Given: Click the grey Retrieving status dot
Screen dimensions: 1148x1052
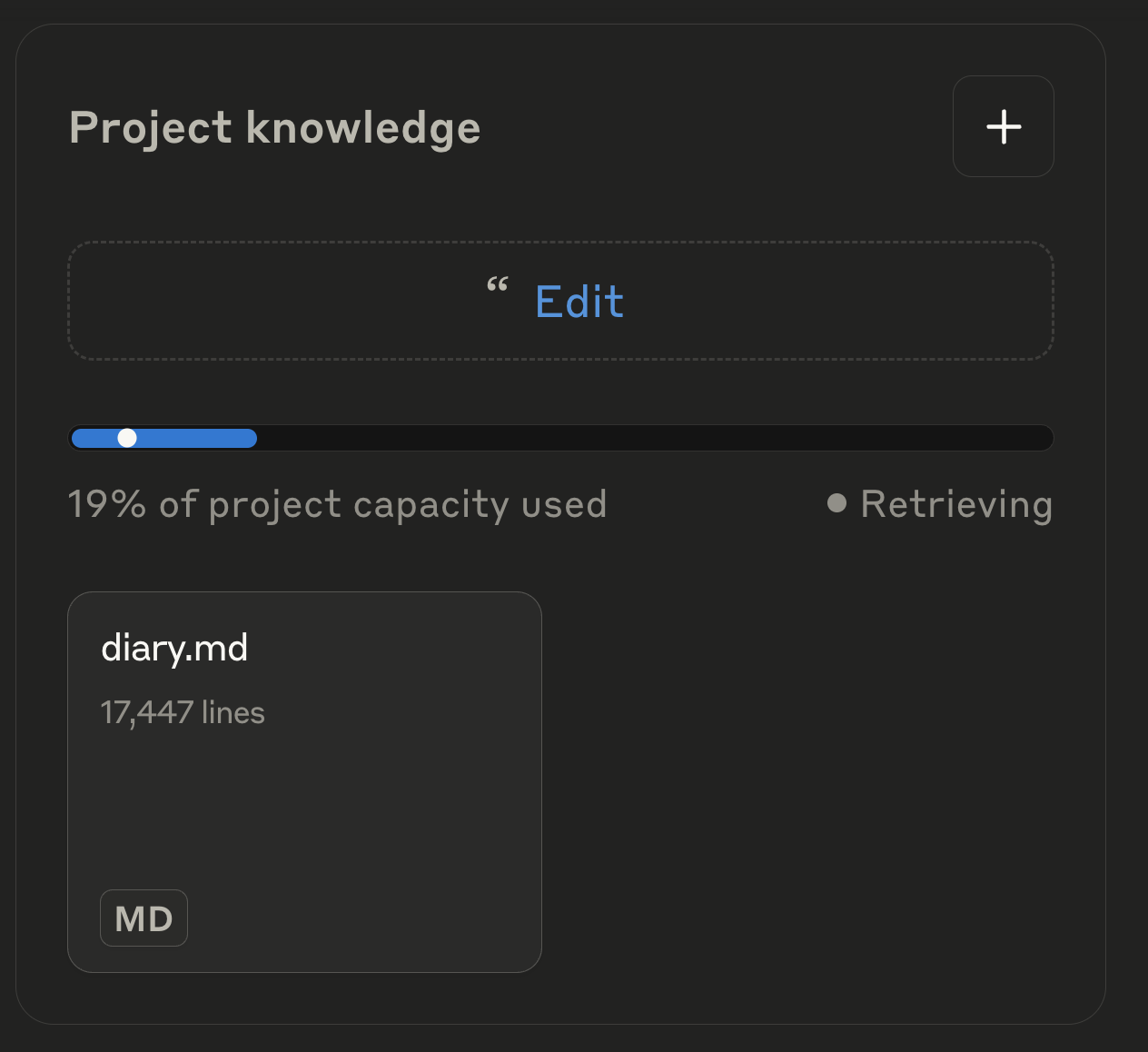Looking at the screenshot, I should click(x=836, y=503).
